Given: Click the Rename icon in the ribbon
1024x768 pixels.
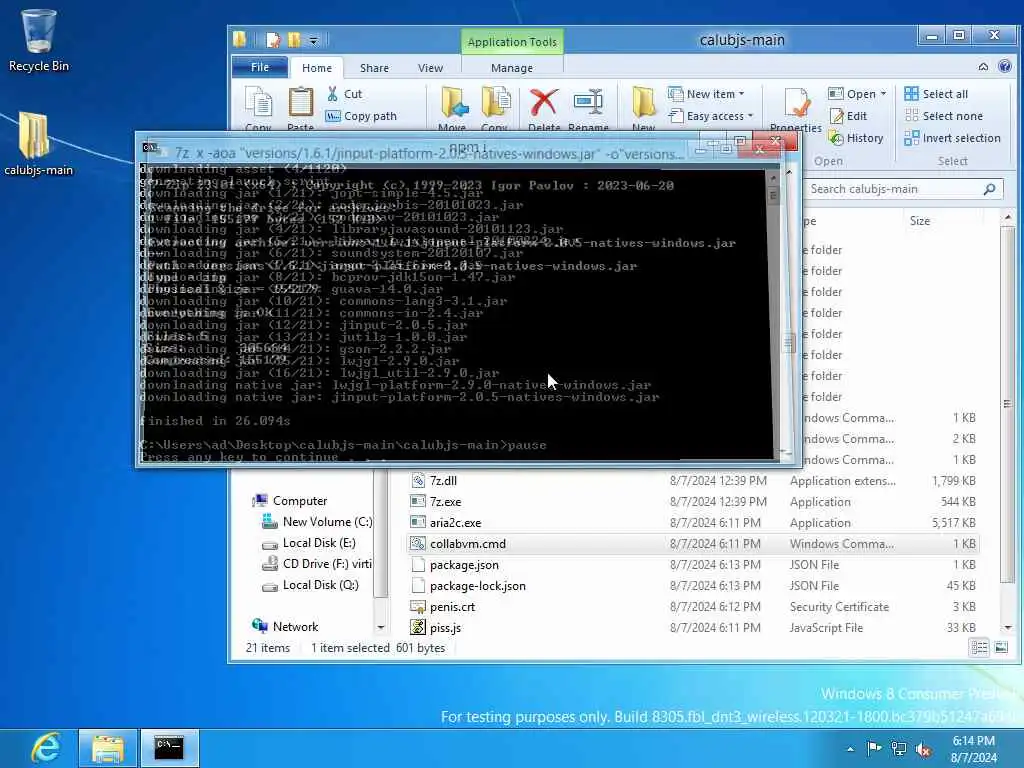Looking at the screenshot, I should [x=588, y=103].
